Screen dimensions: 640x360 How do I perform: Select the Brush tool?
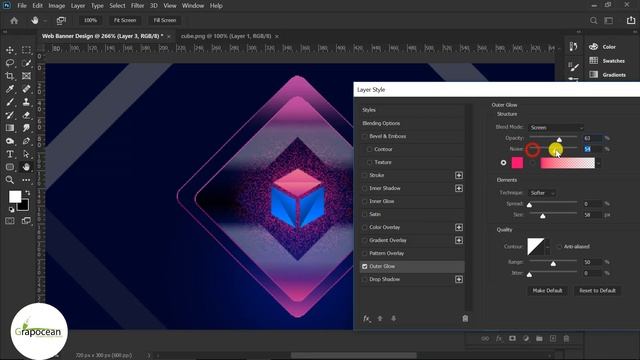click(x=10, y=102)
